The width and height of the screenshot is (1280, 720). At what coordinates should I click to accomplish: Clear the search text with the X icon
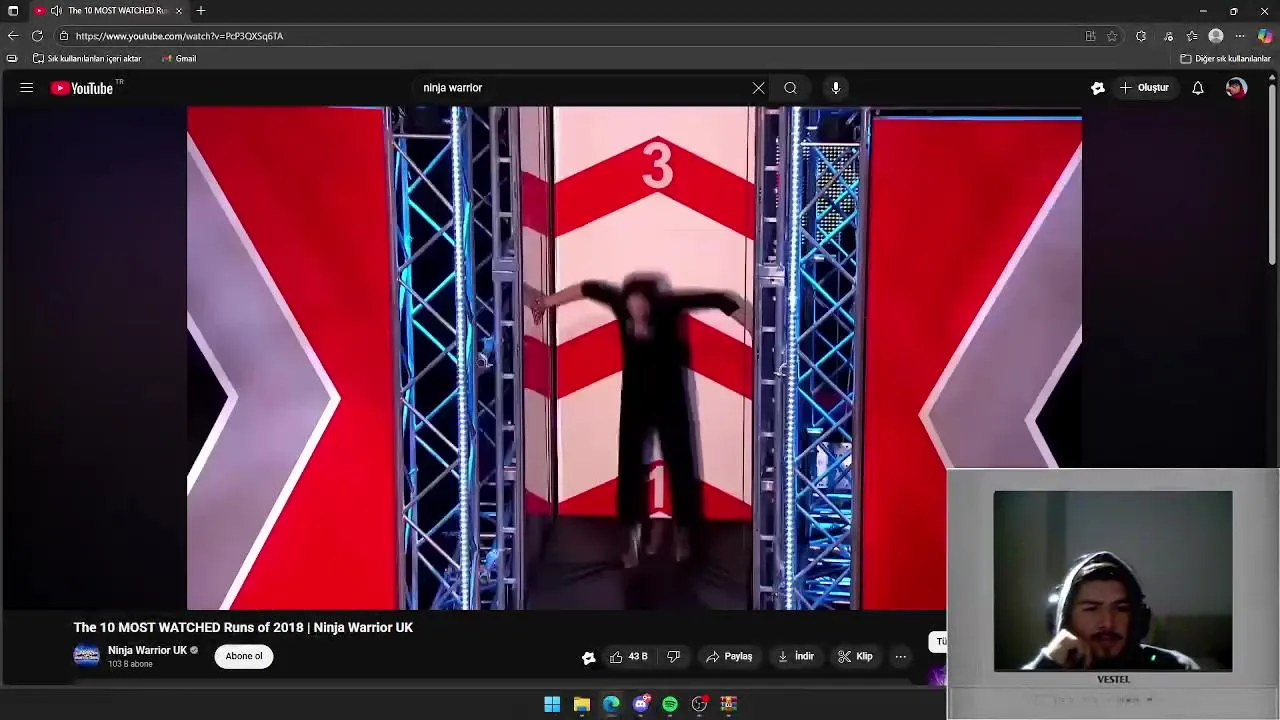pos(759,88)
